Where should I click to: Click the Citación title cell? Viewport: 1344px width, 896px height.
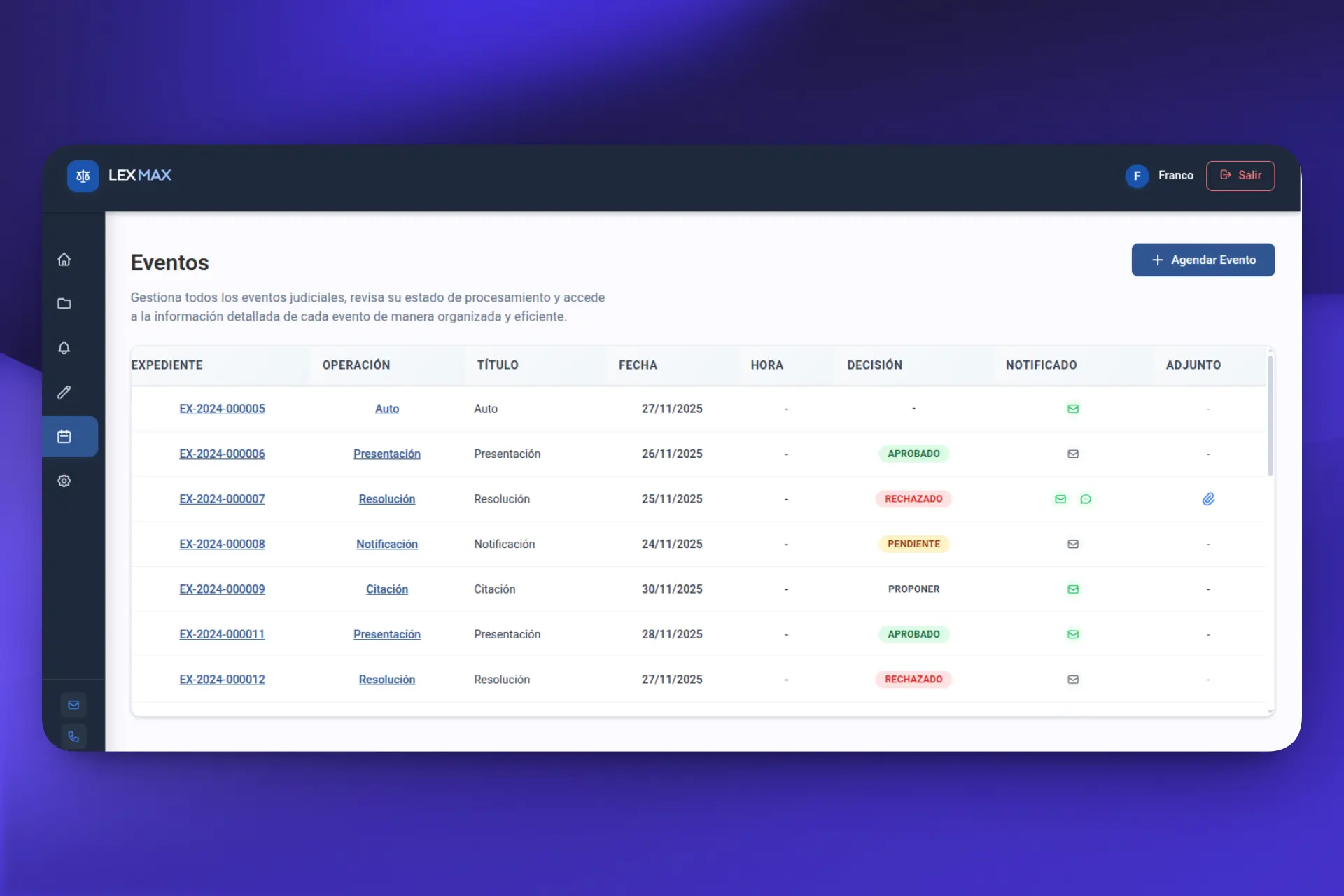tap(495, 589)
